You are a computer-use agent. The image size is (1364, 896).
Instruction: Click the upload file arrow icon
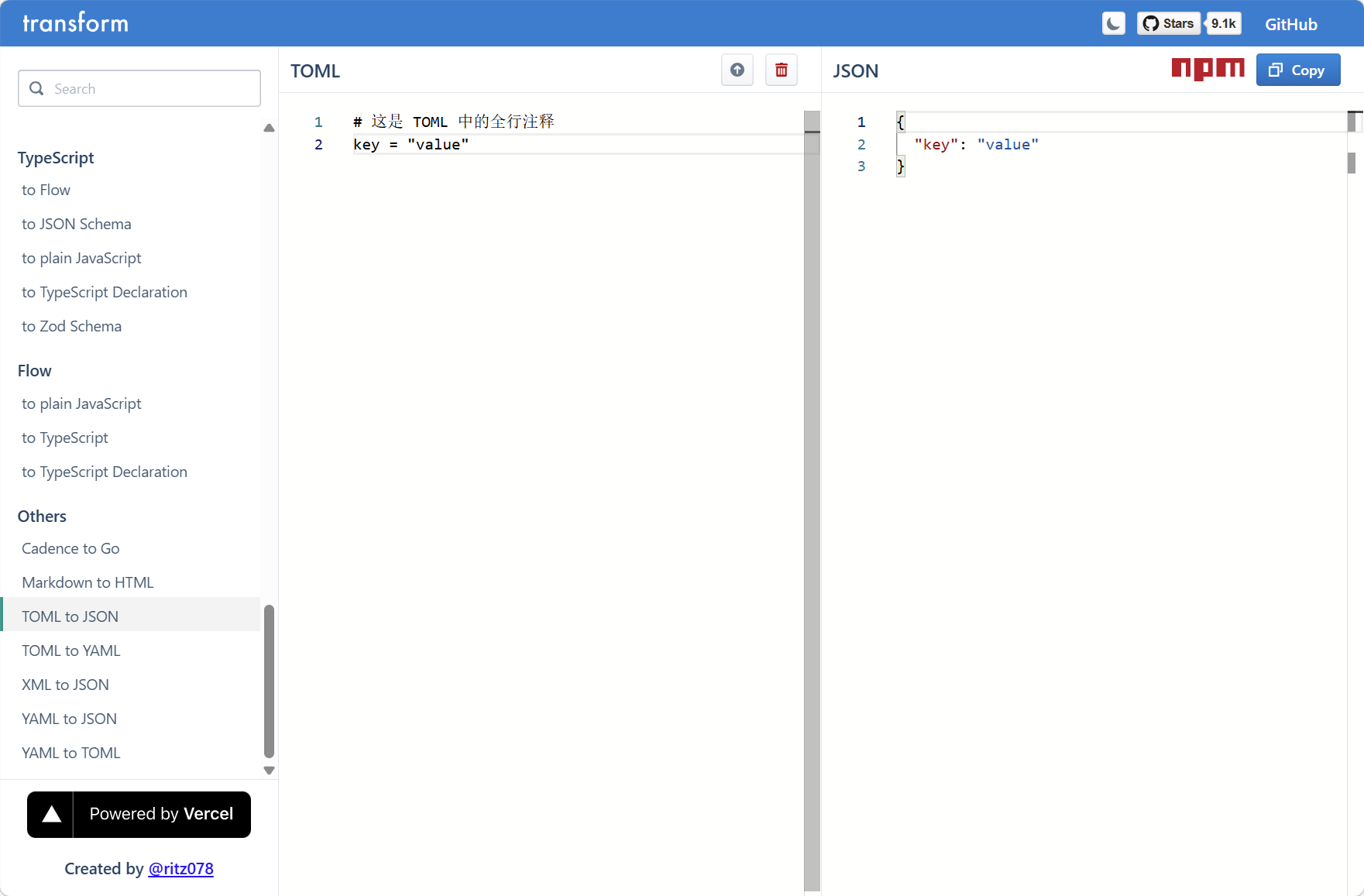point(737,70)
